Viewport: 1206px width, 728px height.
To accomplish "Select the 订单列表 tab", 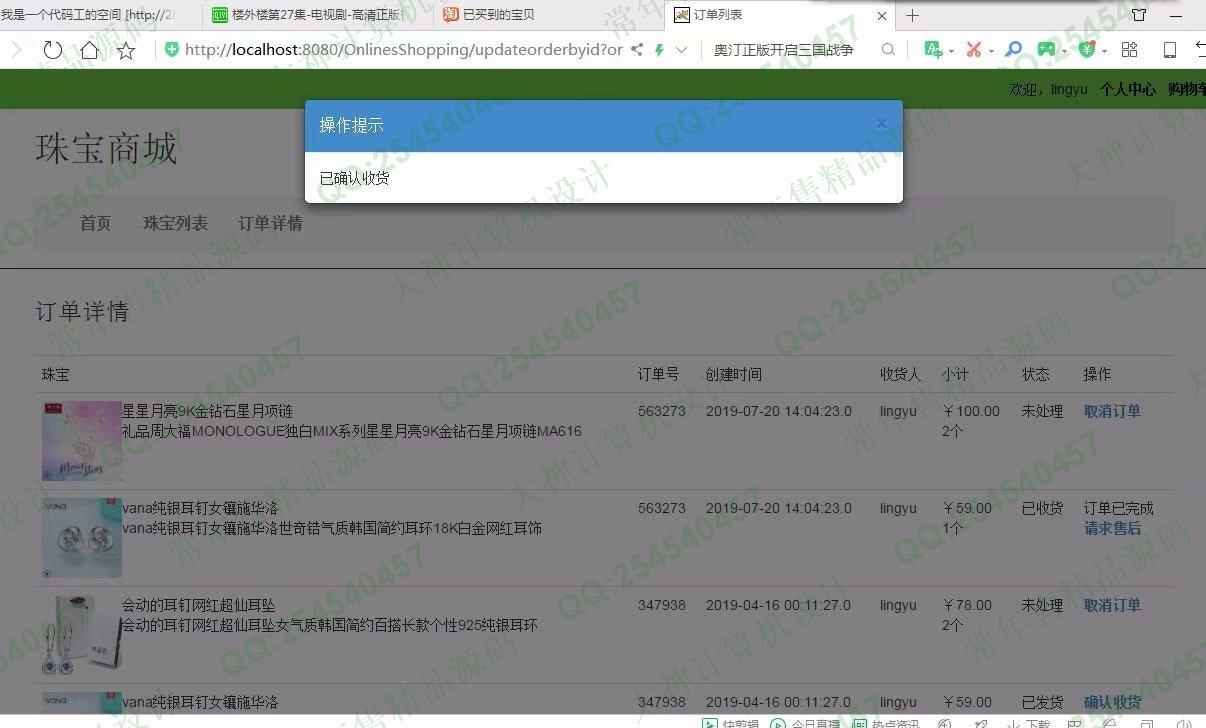I will [x=780, y=15].
